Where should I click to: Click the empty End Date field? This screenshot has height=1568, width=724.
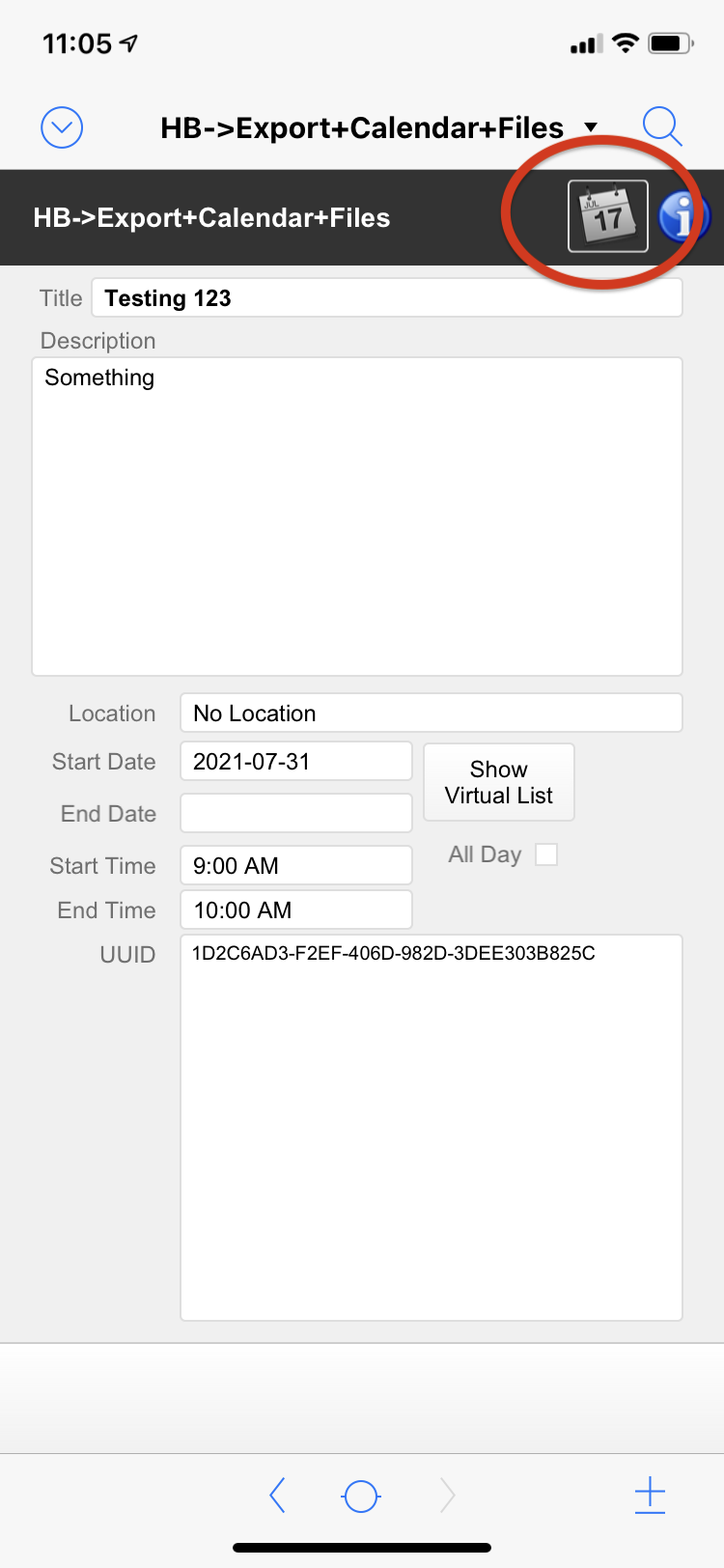coord(295,813)
